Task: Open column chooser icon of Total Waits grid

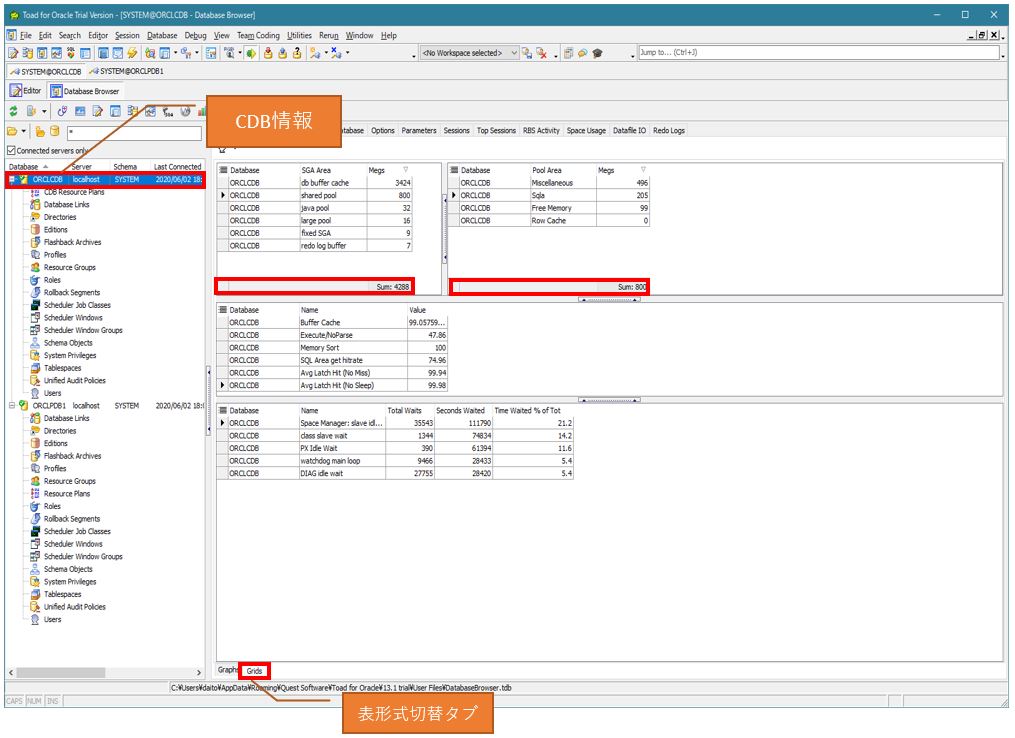Action: [x=223, y=410]
